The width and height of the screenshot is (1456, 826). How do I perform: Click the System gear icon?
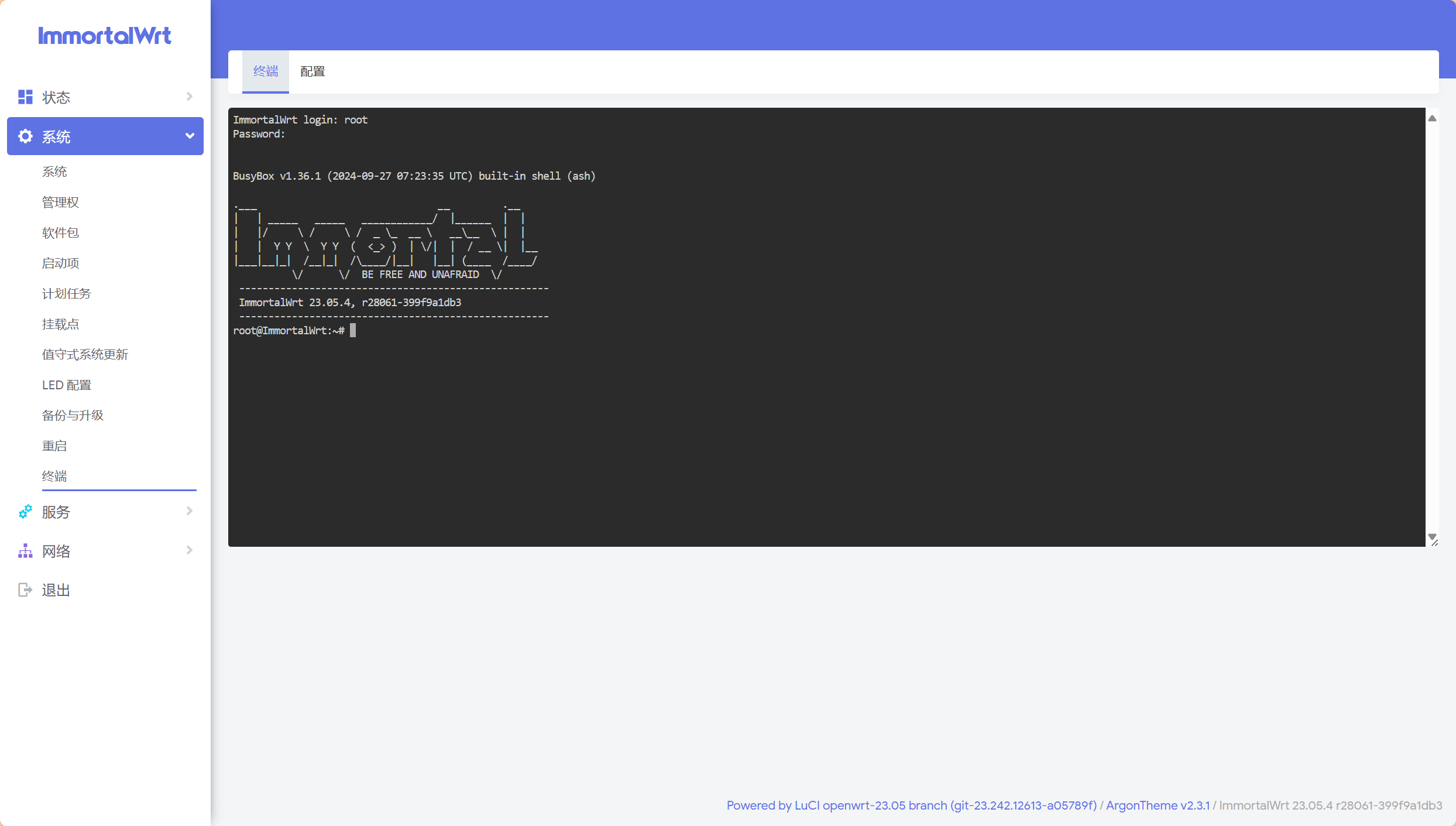25,136
